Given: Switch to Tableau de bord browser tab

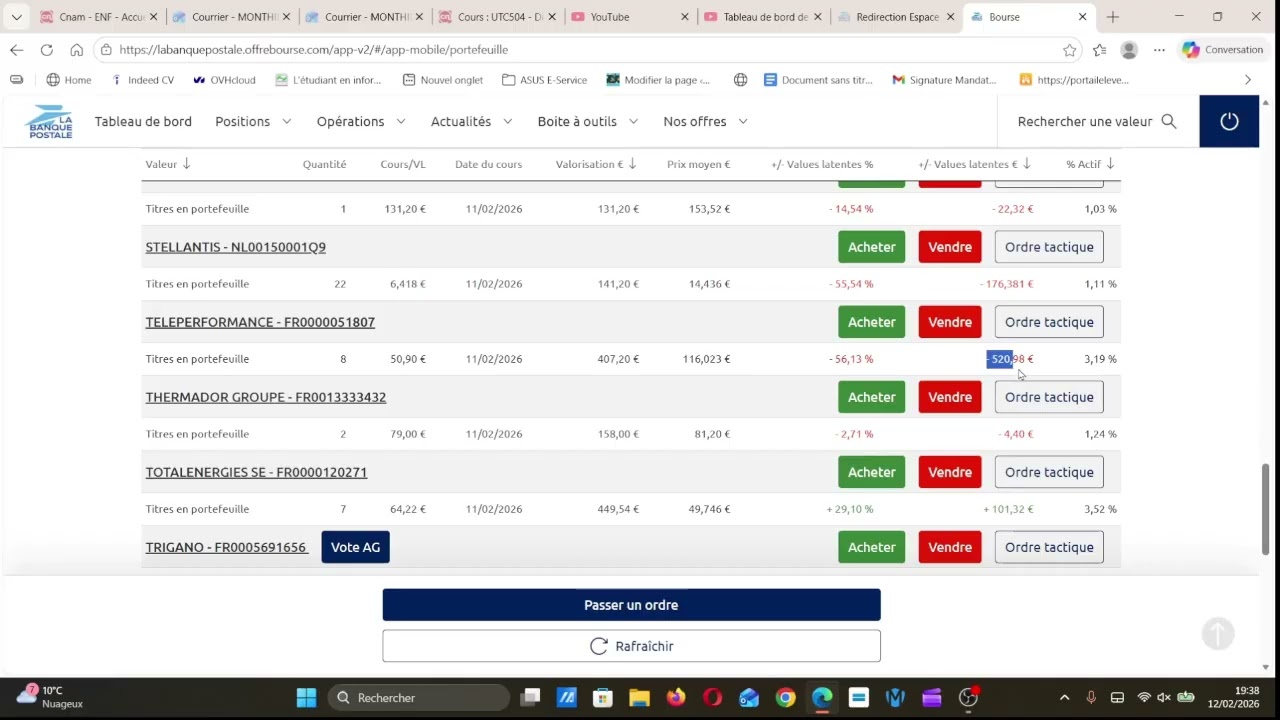Looking at the screenshot, I should [x=762, y=17].
